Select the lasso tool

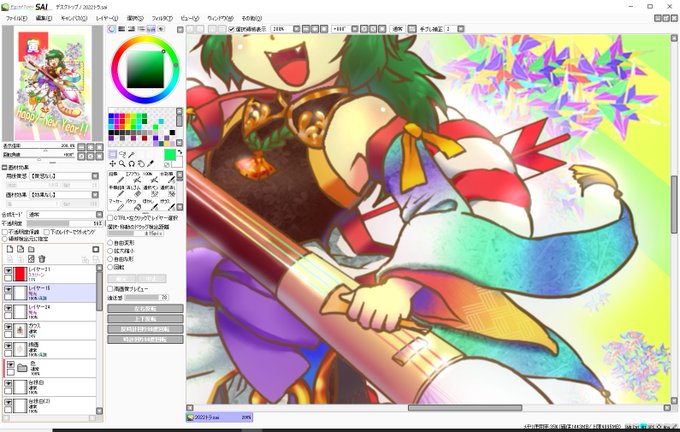coord(122,154)
